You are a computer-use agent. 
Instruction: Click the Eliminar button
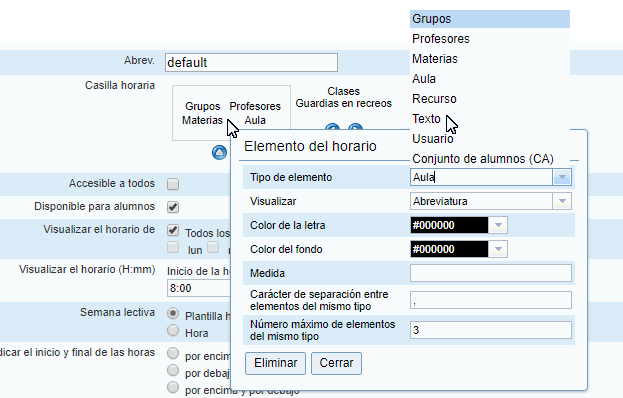click(275, 363)
